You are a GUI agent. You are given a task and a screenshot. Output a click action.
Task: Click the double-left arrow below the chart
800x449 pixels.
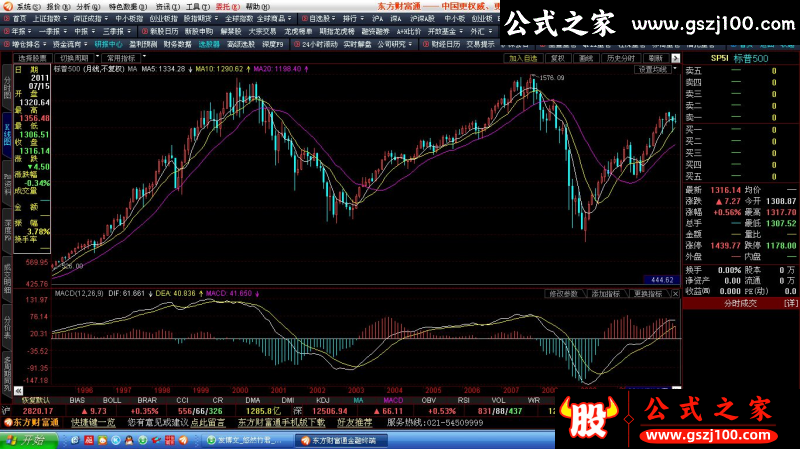pyautogui.click(x=18, y=391)
